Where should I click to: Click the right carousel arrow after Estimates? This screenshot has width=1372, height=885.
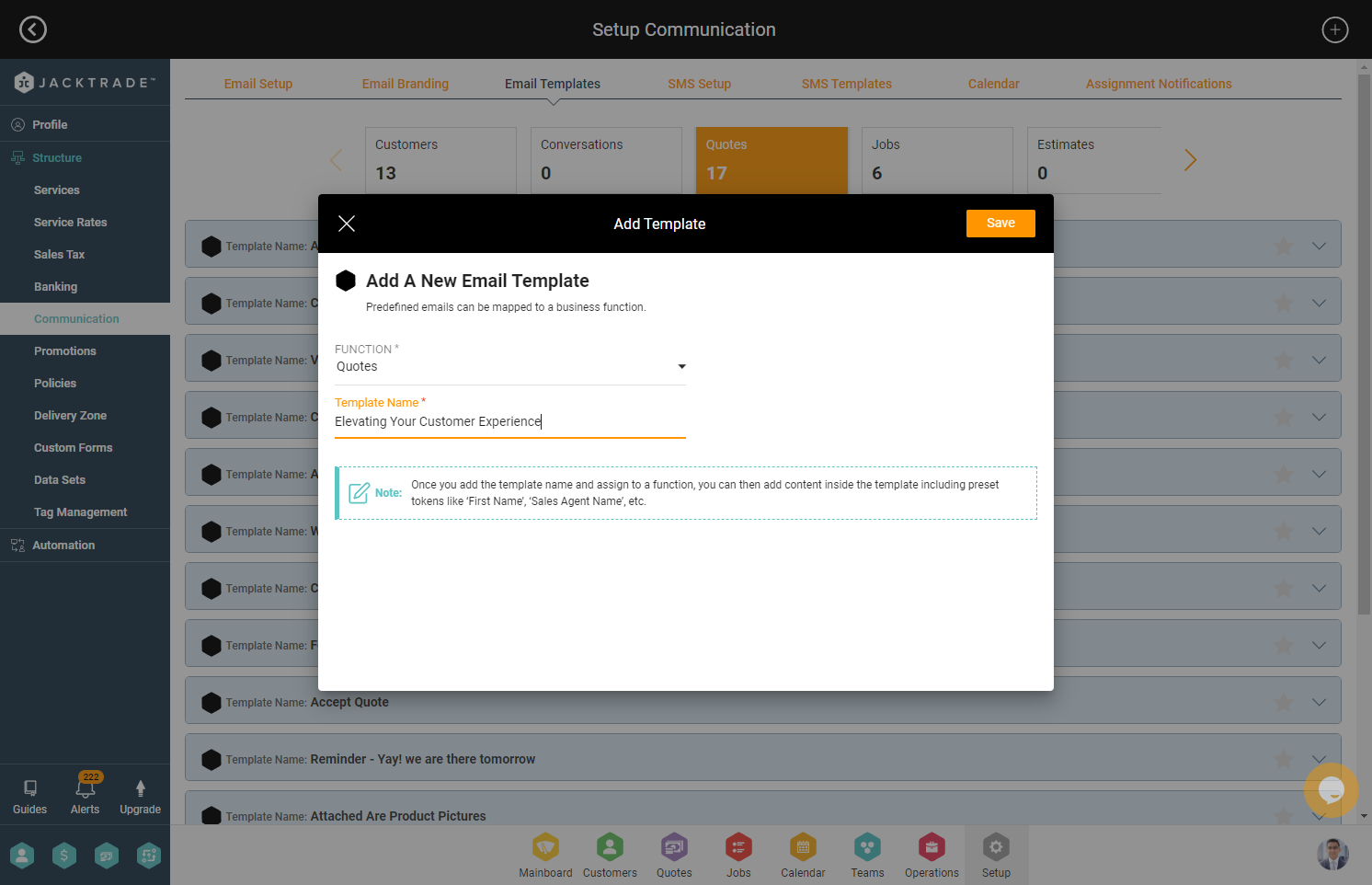tap(1191, 160)
